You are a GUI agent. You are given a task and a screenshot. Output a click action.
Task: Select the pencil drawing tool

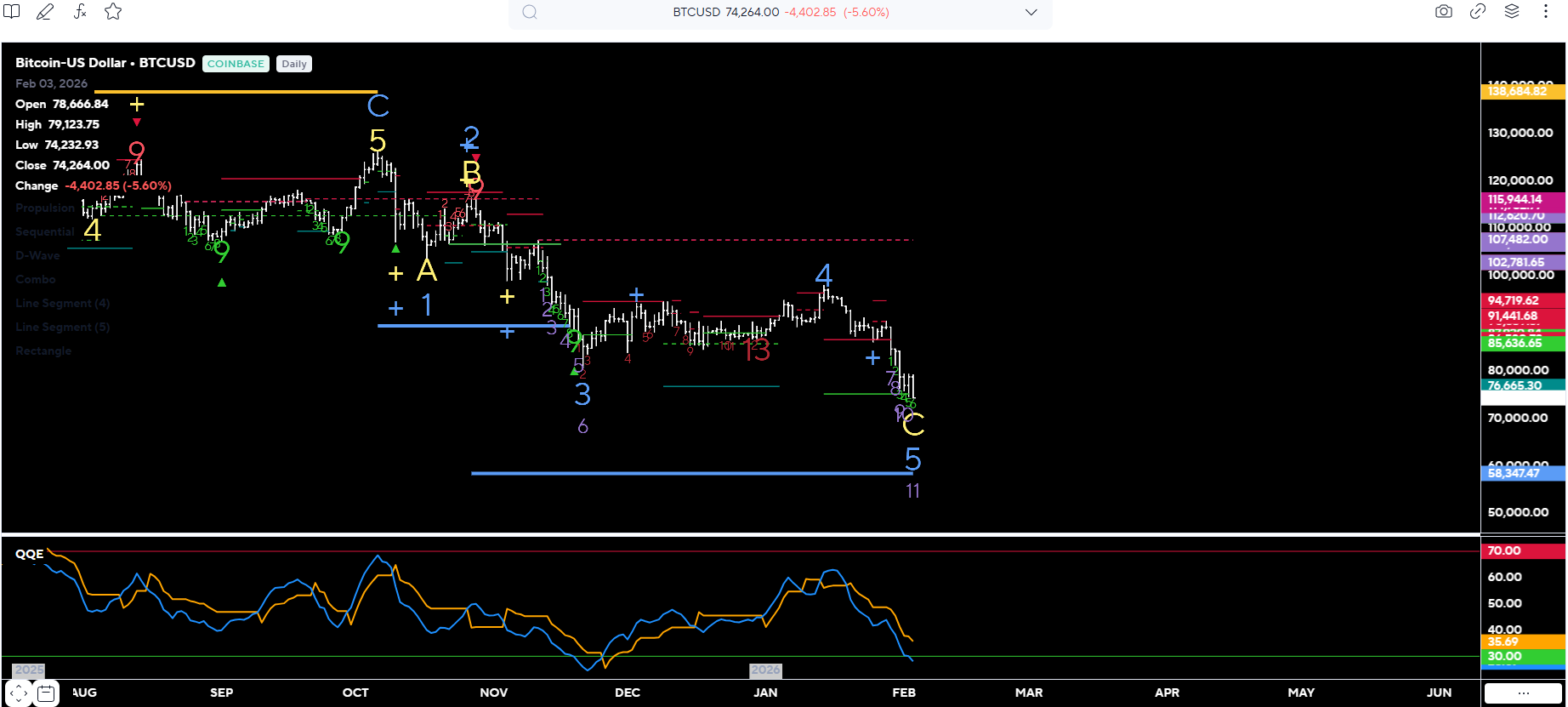tap(45, 12)
